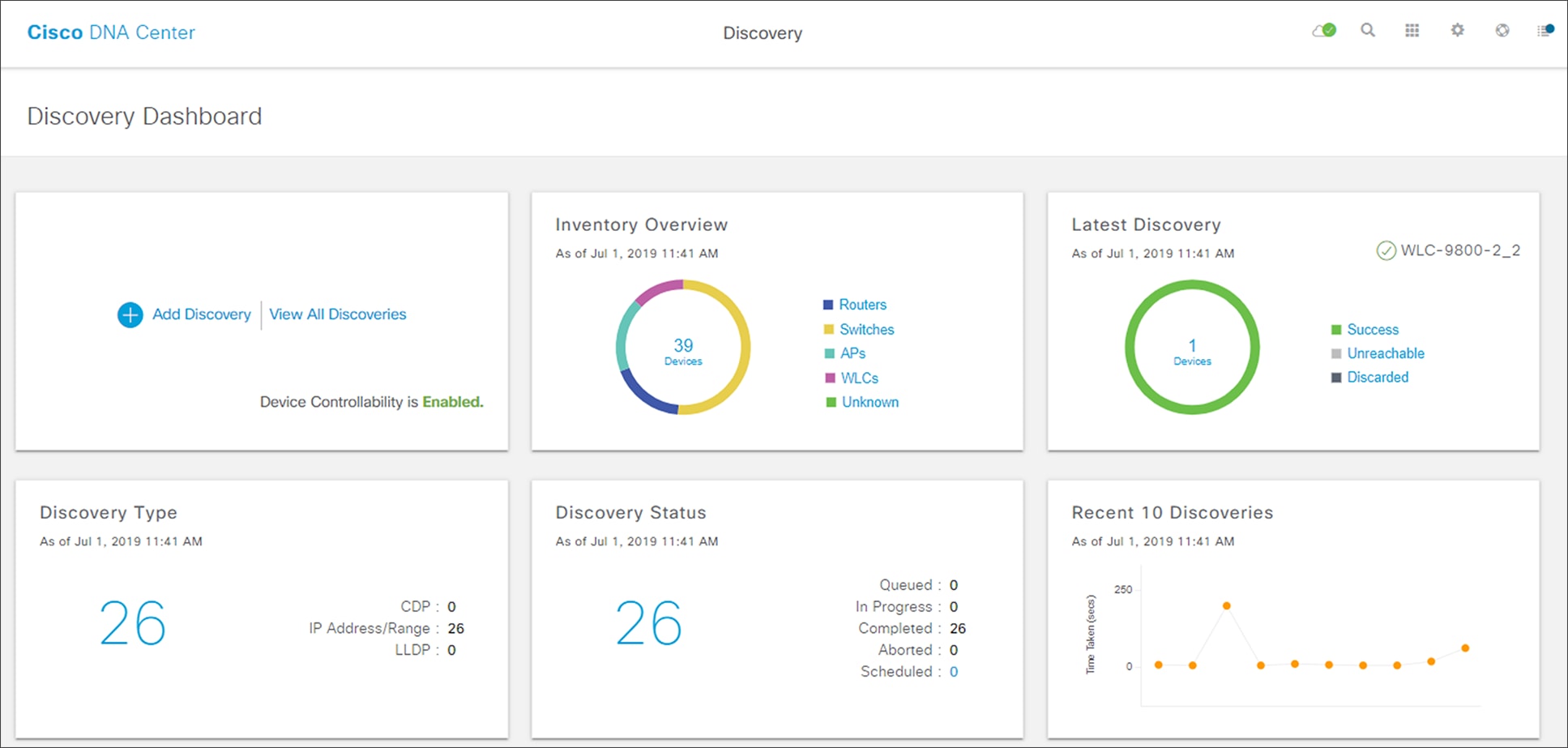Select the Discarded legend entry
This screenshot has width=1568, height=748.
pyautogui.click(x=1378, y=377)
